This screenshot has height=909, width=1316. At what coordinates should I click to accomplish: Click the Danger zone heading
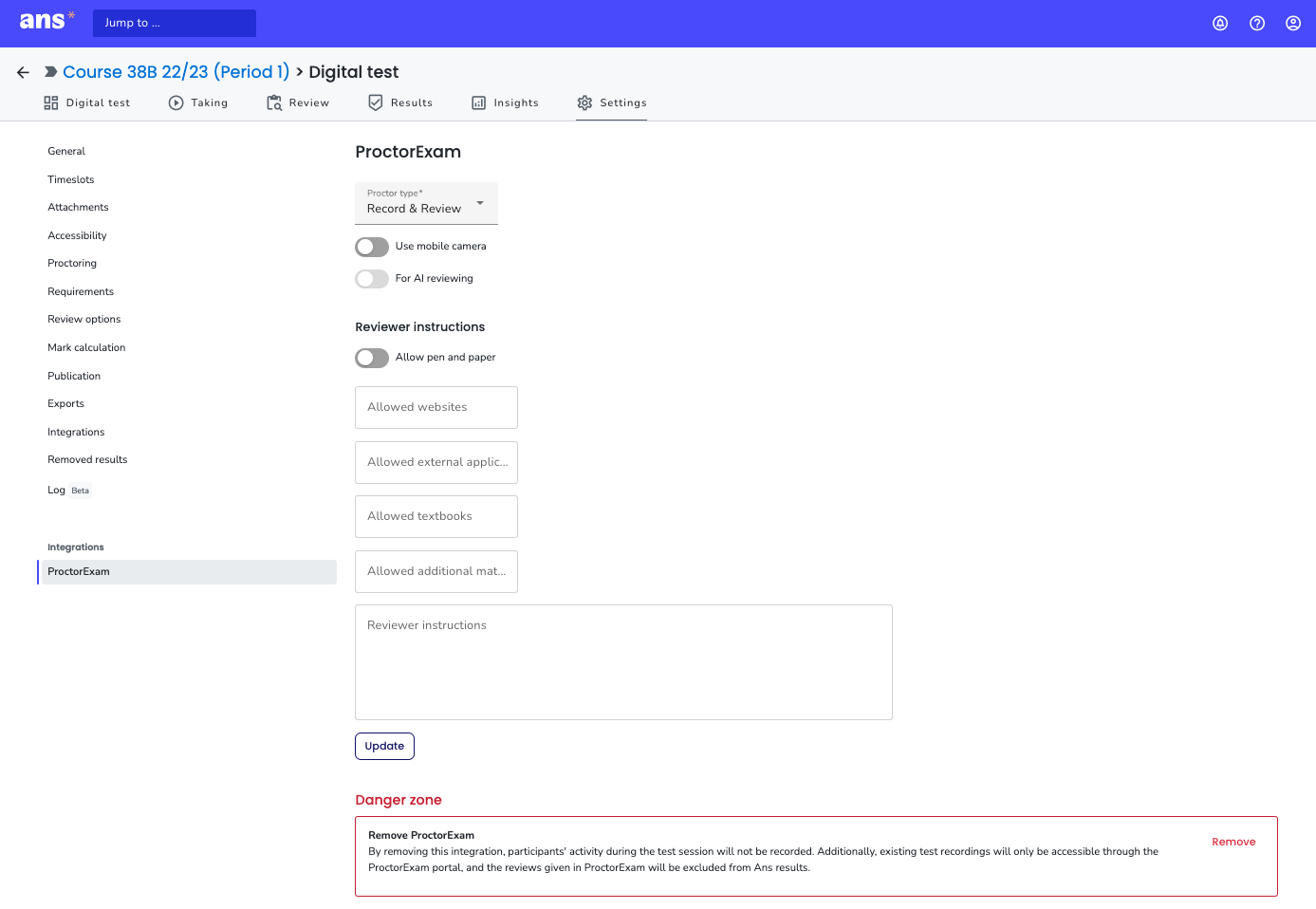point(399,800)
